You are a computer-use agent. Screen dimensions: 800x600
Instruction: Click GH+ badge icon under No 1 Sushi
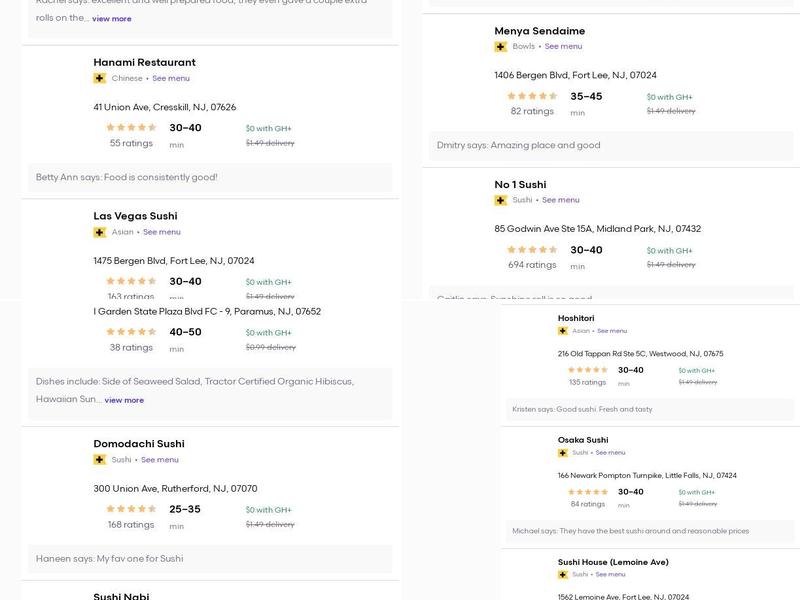tap(500, 200)
